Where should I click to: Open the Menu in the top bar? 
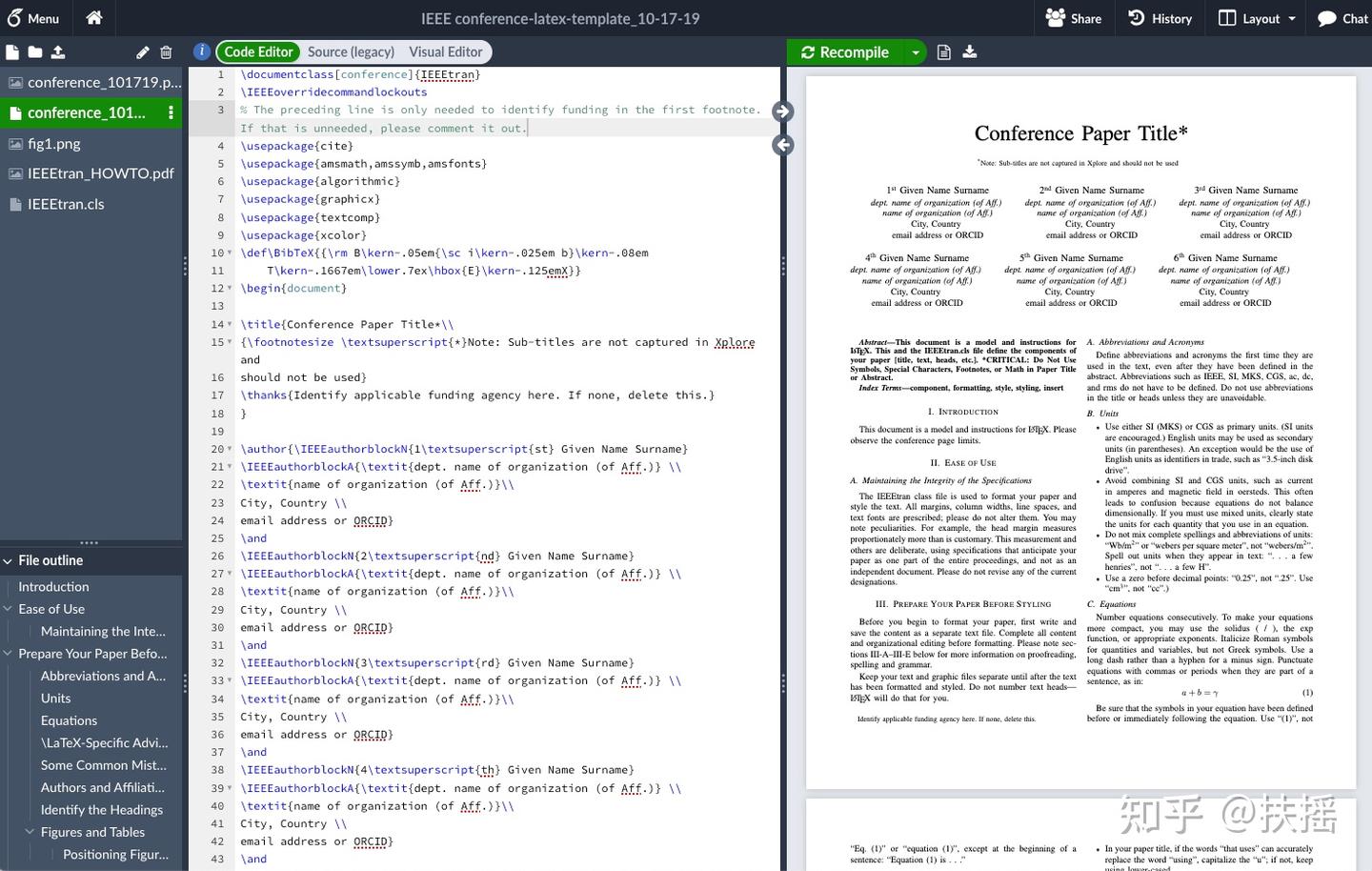click(33, 18)
